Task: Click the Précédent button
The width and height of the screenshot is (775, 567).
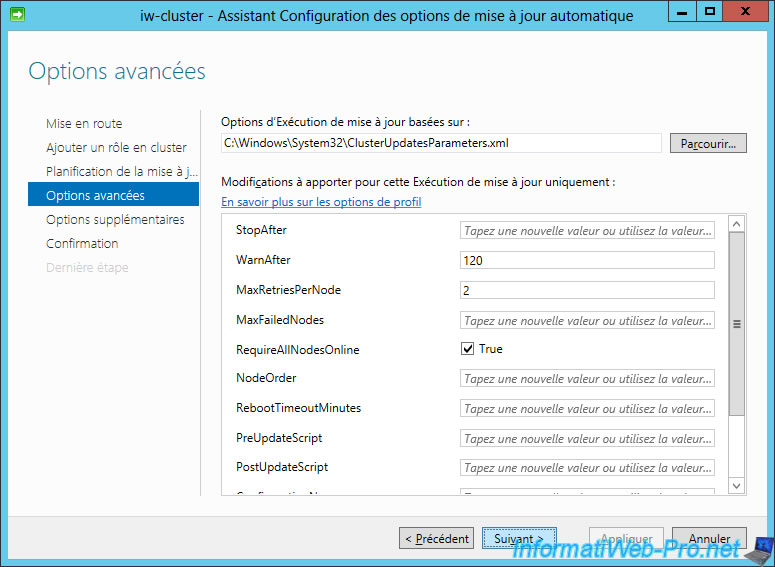Action: [436, 538]
